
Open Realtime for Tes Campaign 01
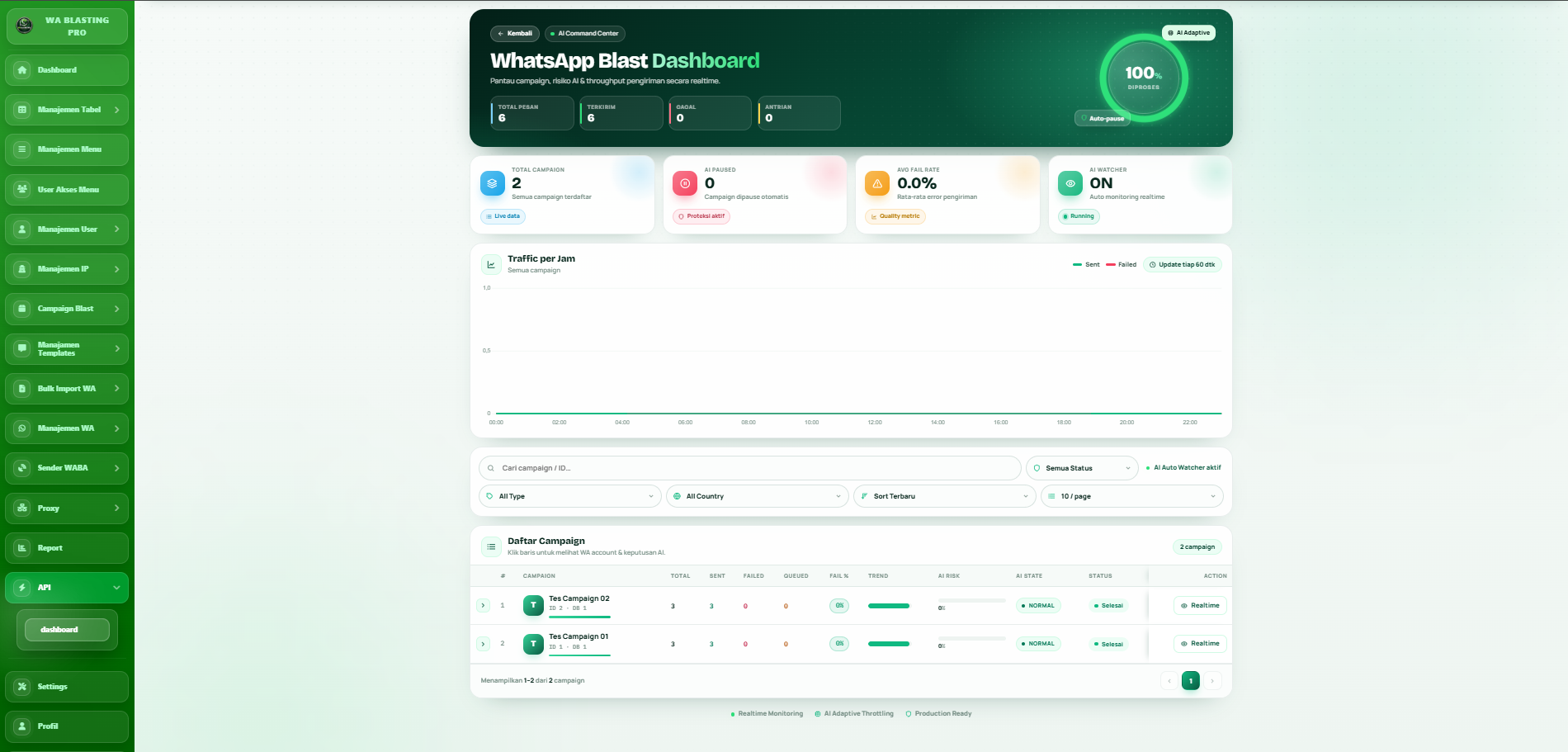[x=1200, y=644]
